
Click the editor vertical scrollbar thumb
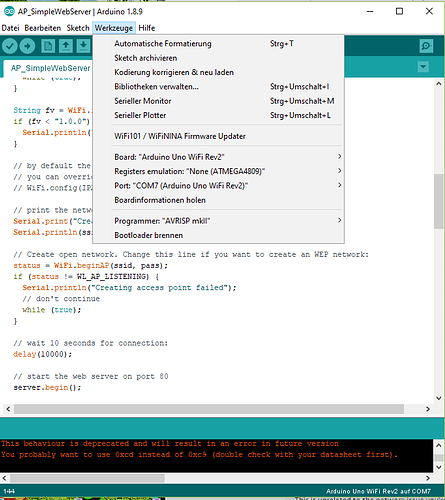(x=438, y=201)
